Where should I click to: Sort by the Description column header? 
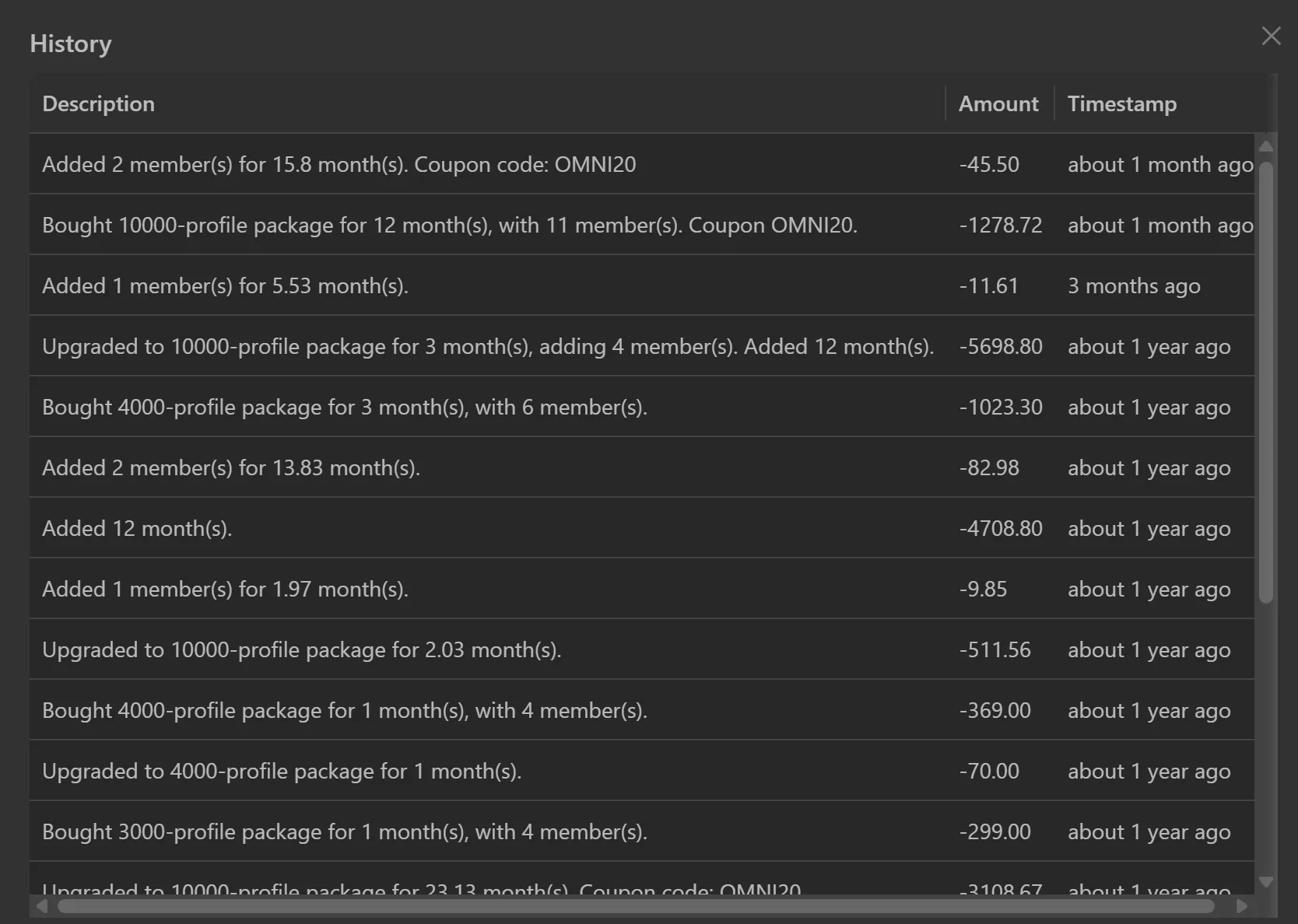pos(98,103)
